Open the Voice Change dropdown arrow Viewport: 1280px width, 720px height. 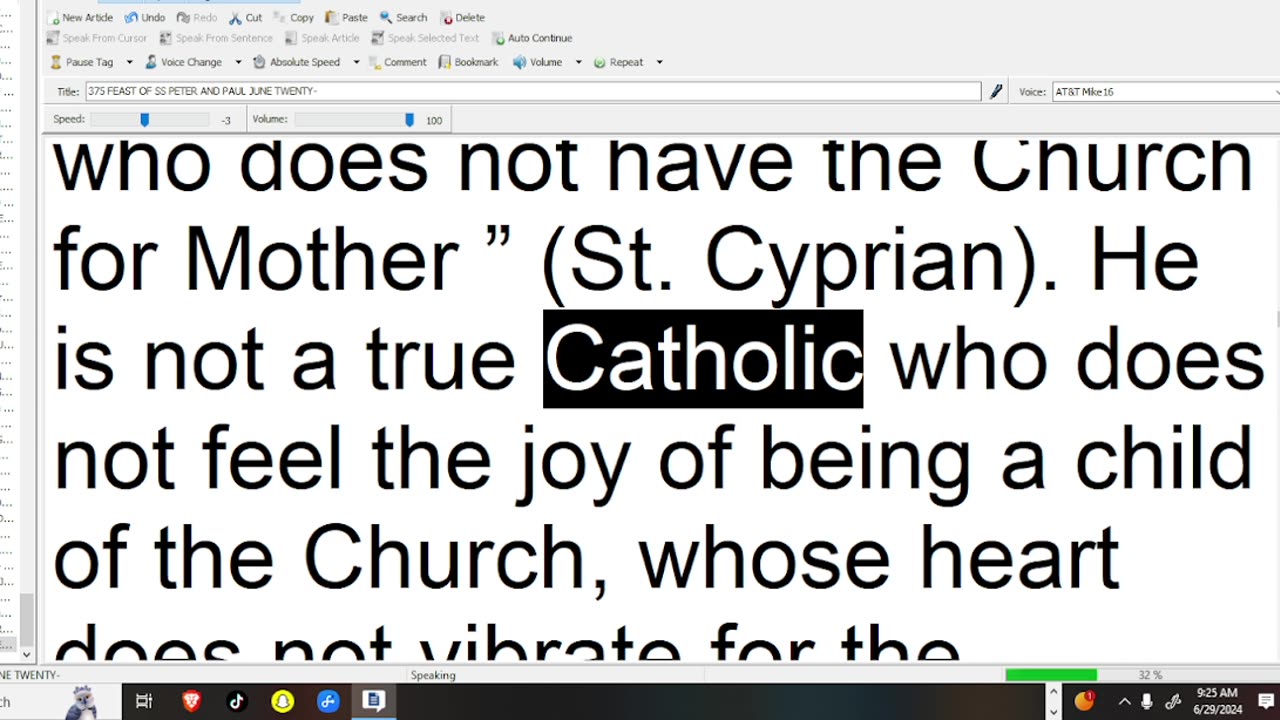(x=238, y=62)
